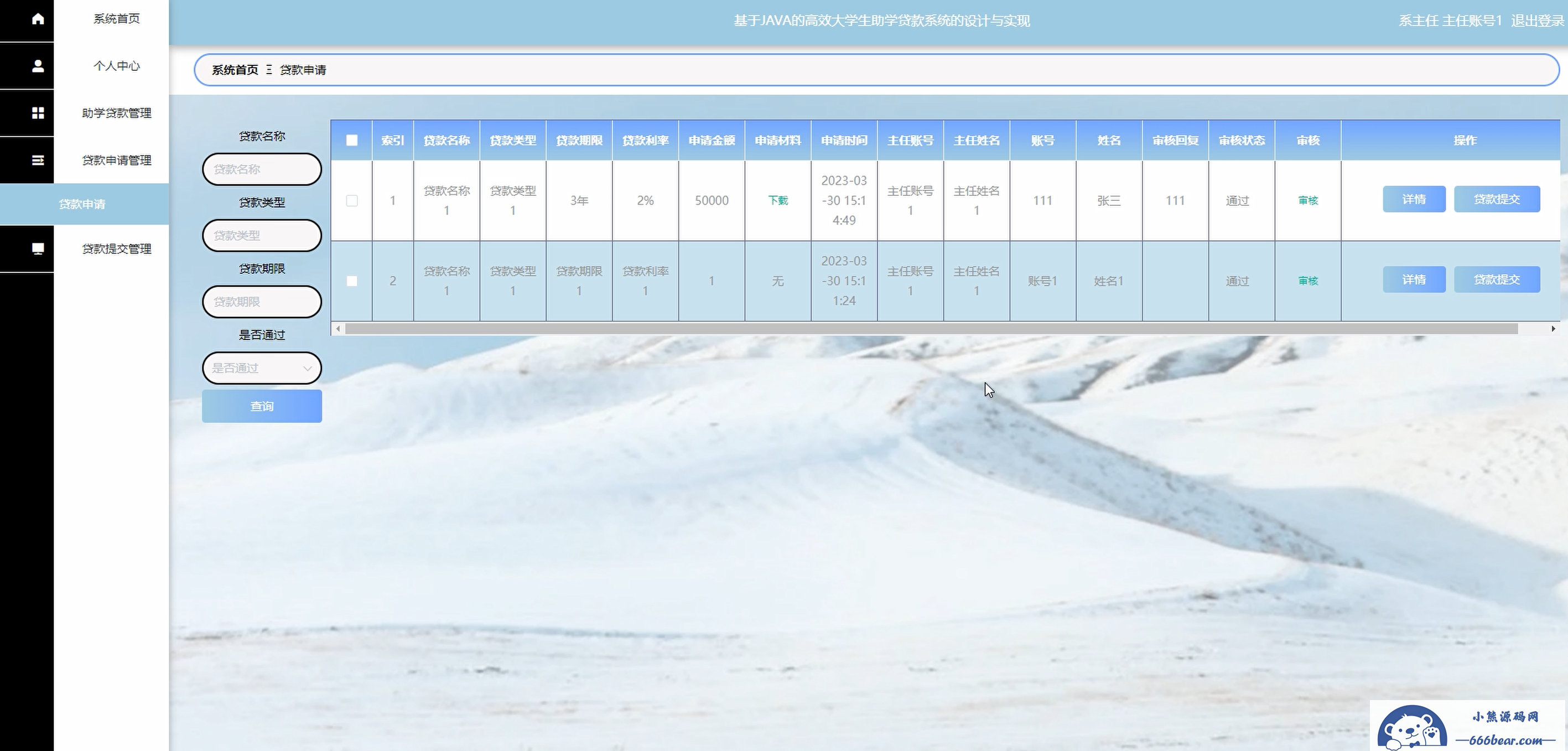
Task: Click the 申请金额 column header
Action: pyautogui.click(x=712, y=140)
